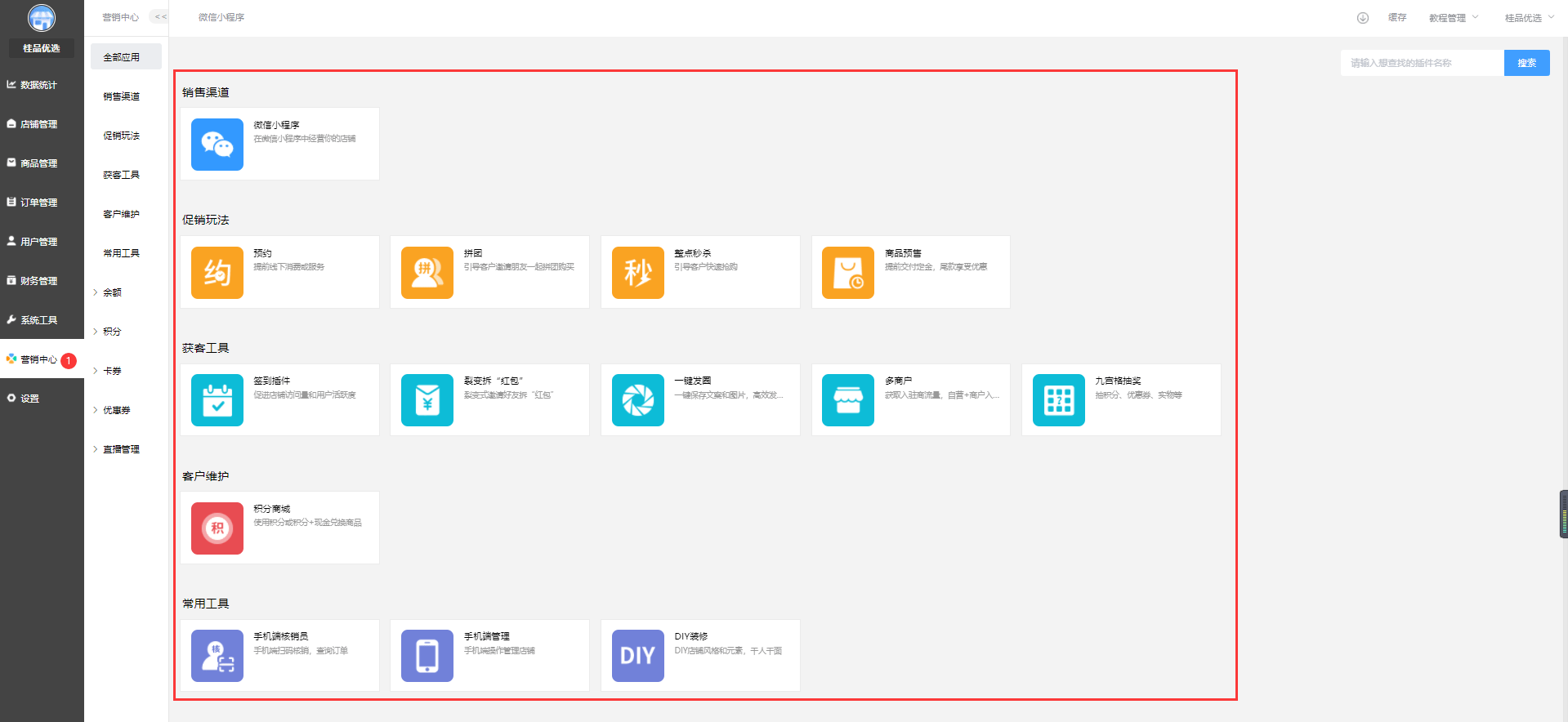Click the DIY装修 card title
The height and width of the screenshot is (722, 1568).
click(691, 636)
